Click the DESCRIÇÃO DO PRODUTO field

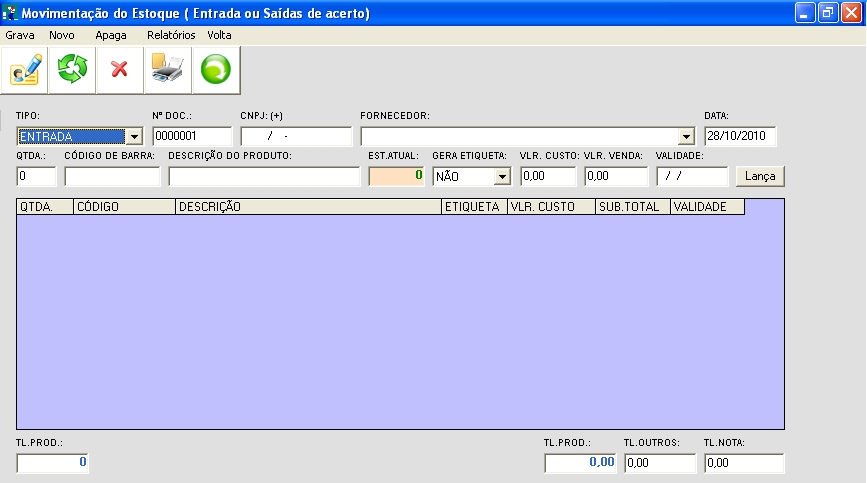(264, 177)
